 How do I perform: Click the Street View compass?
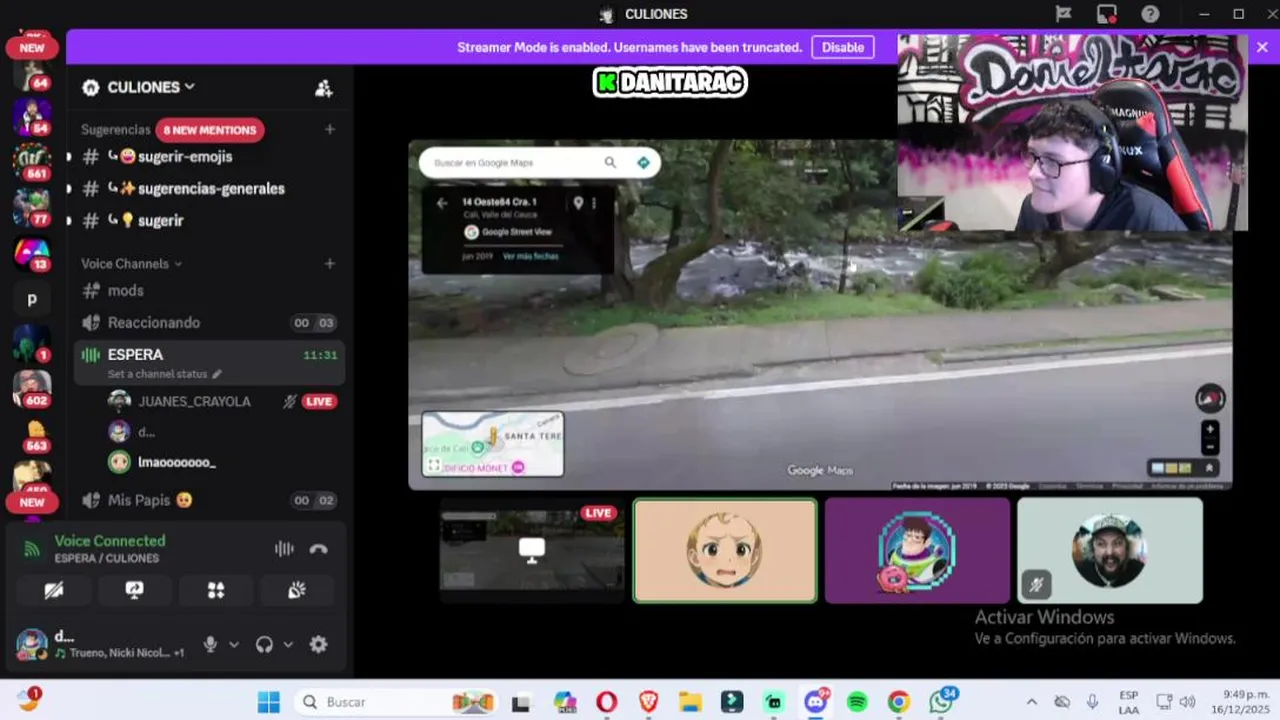pyautogui.click(x=1210, y=399)
